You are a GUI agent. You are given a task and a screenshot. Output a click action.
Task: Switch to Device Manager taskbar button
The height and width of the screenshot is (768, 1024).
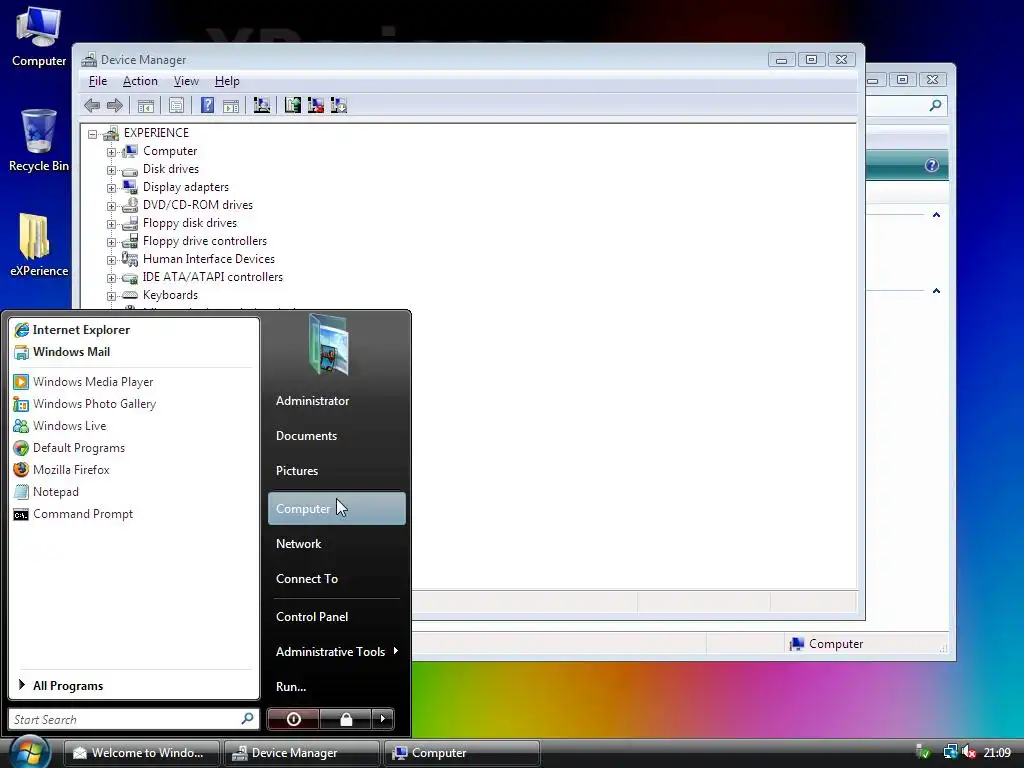[302, 753]
